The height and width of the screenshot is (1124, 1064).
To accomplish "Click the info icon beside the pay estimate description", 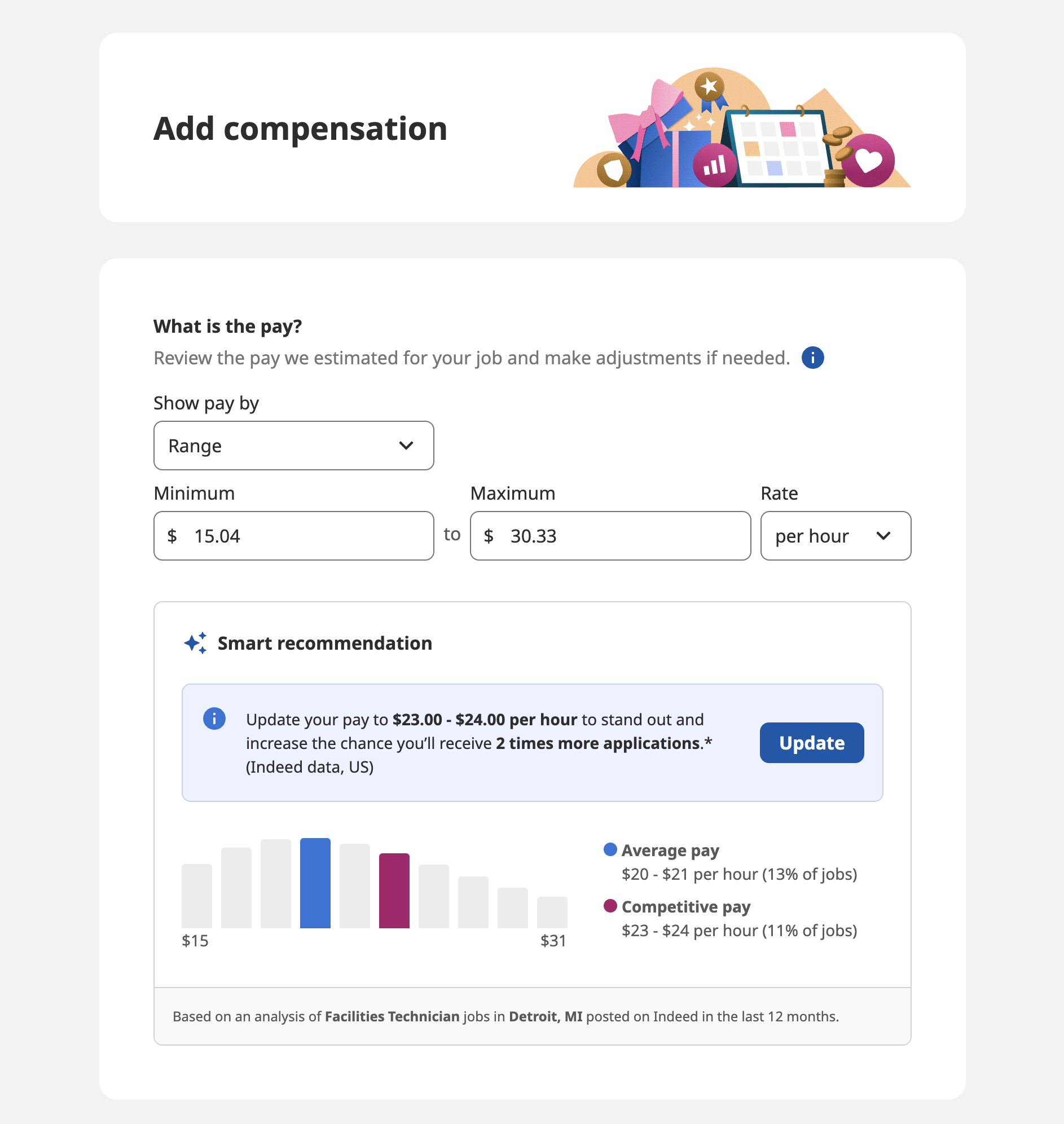I will pos(812,358).
